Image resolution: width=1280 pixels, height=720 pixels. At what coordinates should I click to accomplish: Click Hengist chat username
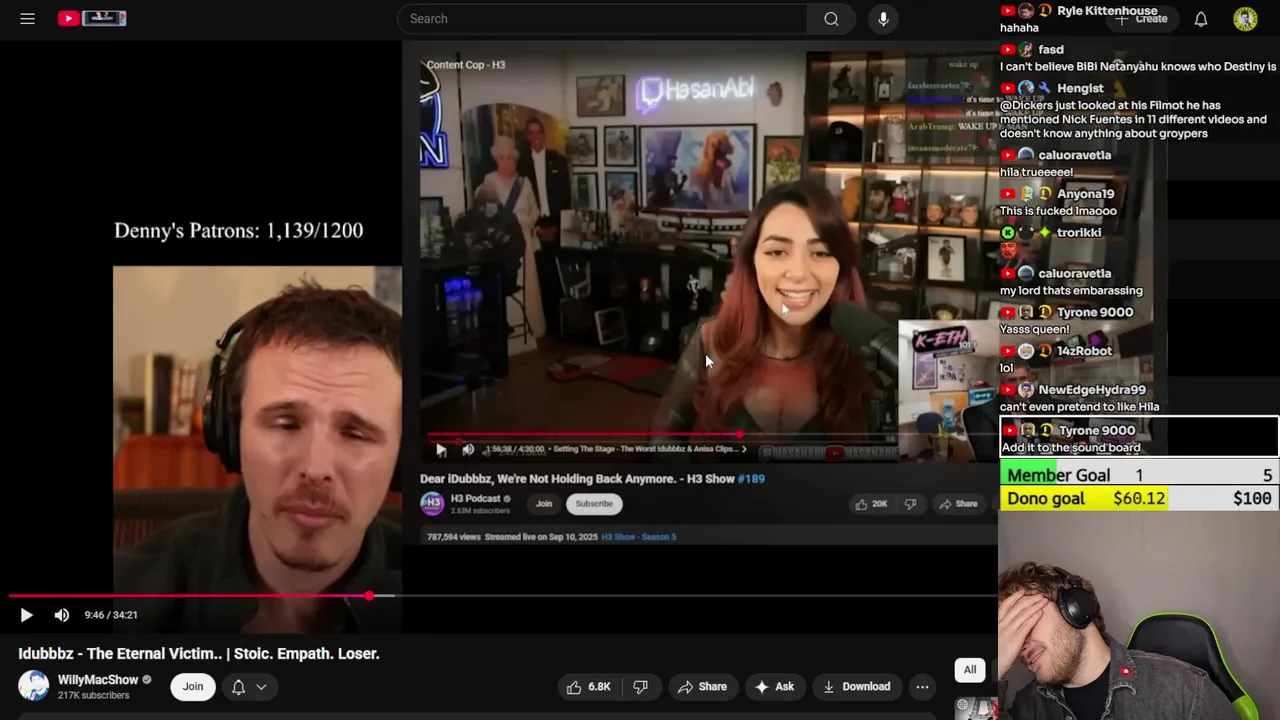[x=1082, y=88]
